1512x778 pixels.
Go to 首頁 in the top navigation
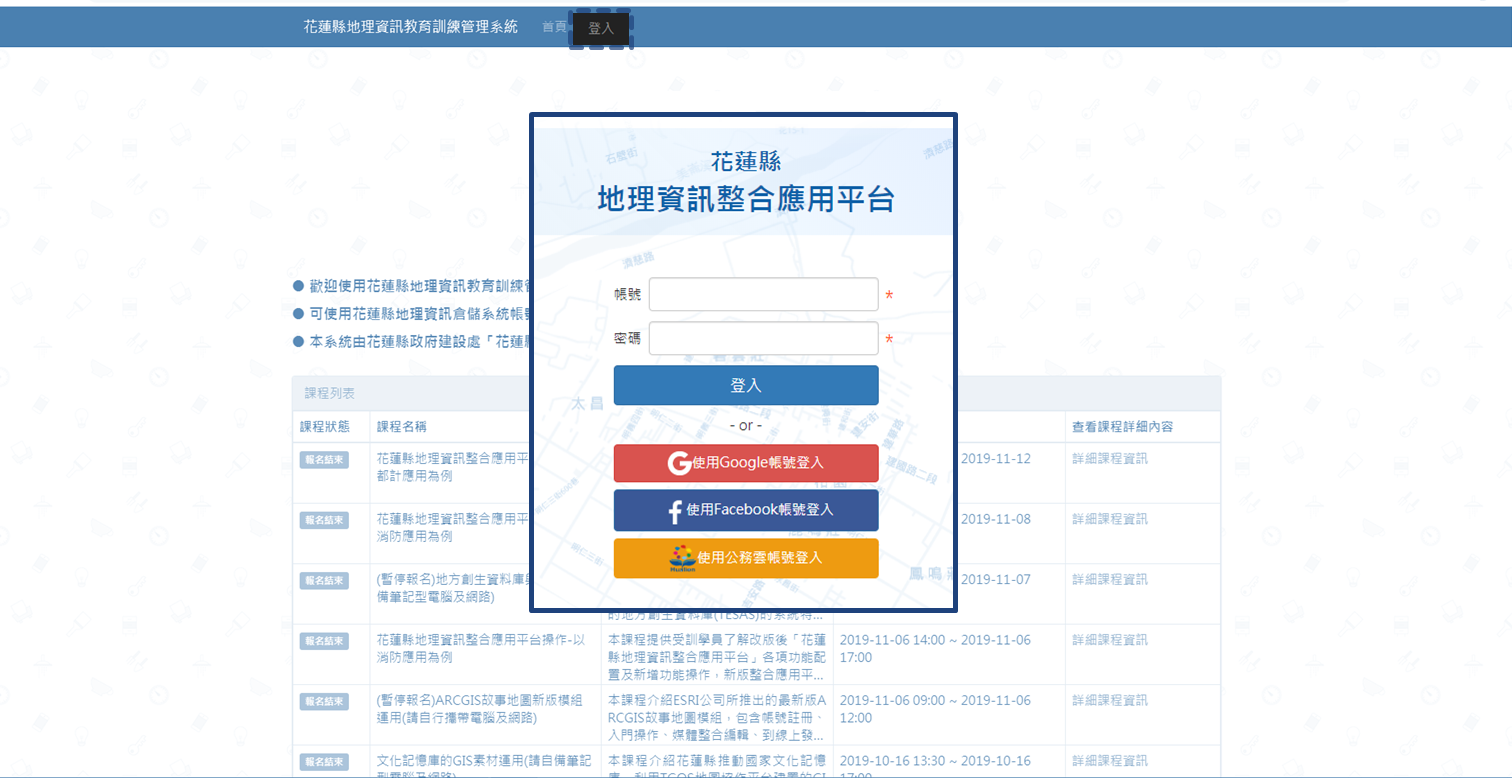[x=554, y=28]
